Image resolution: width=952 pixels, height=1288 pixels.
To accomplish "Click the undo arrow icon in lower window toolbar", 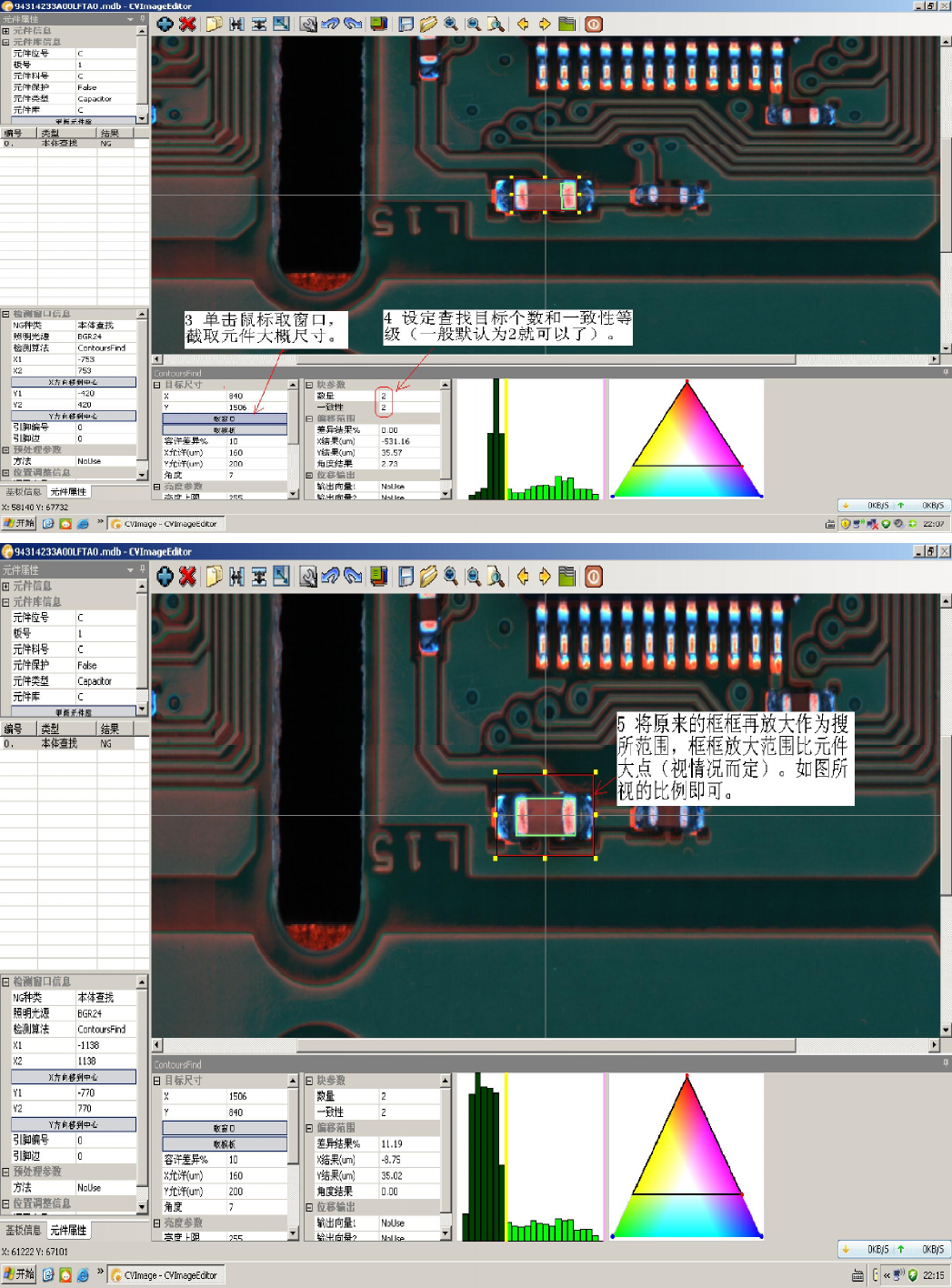I will (x=331, y=576).
